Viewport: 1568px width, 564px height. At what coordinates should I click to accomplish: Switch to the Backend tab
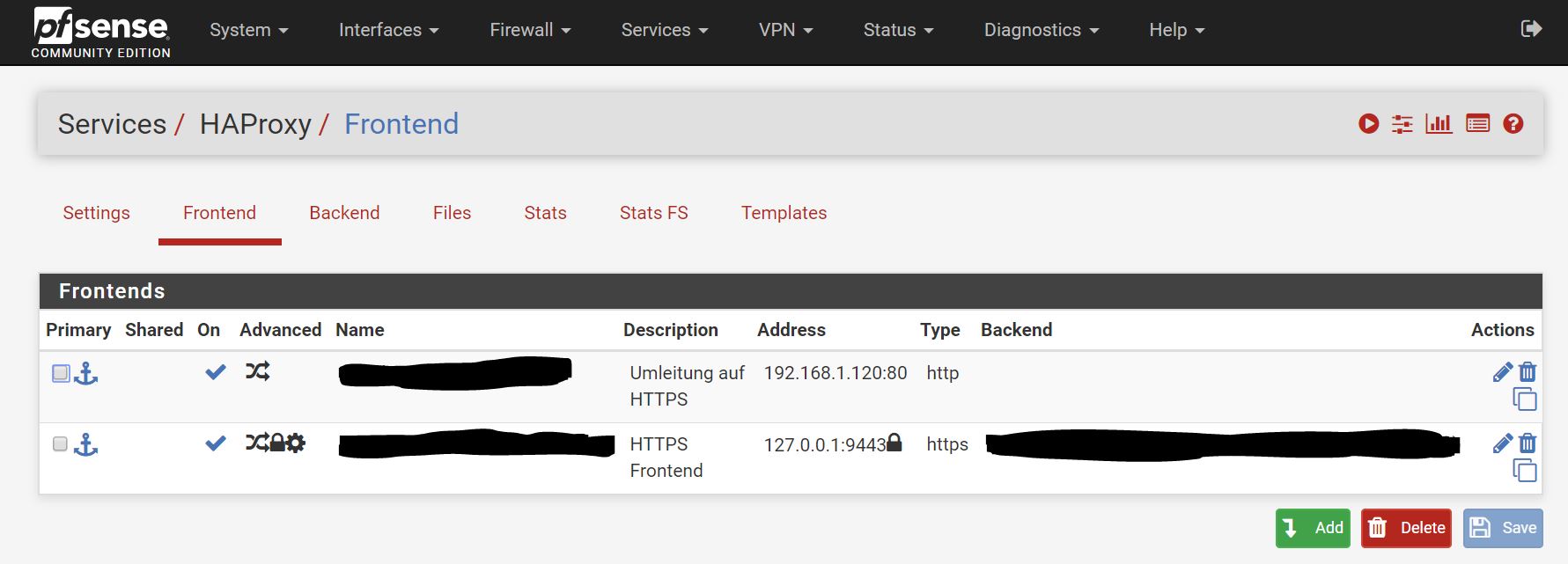point(344,213)
